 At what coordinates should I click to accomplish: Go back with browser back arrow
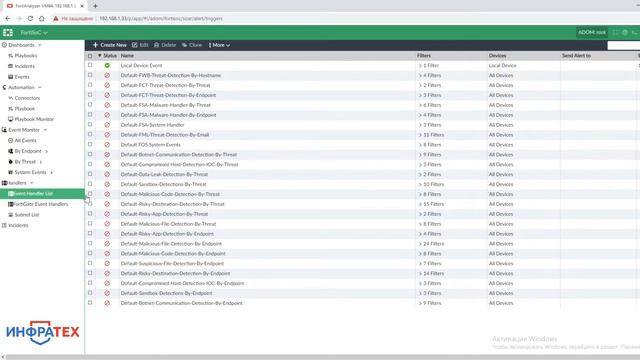pyautogui.click(x=8, y=18)
